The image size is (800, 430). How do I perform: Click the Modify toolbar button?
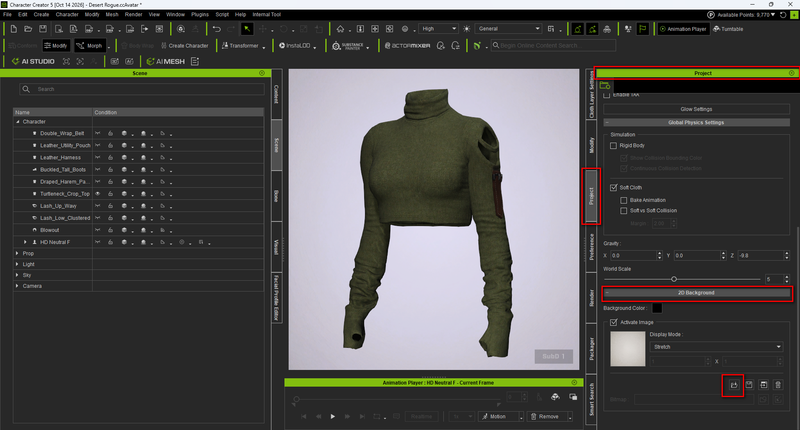(x=56, y=46)
